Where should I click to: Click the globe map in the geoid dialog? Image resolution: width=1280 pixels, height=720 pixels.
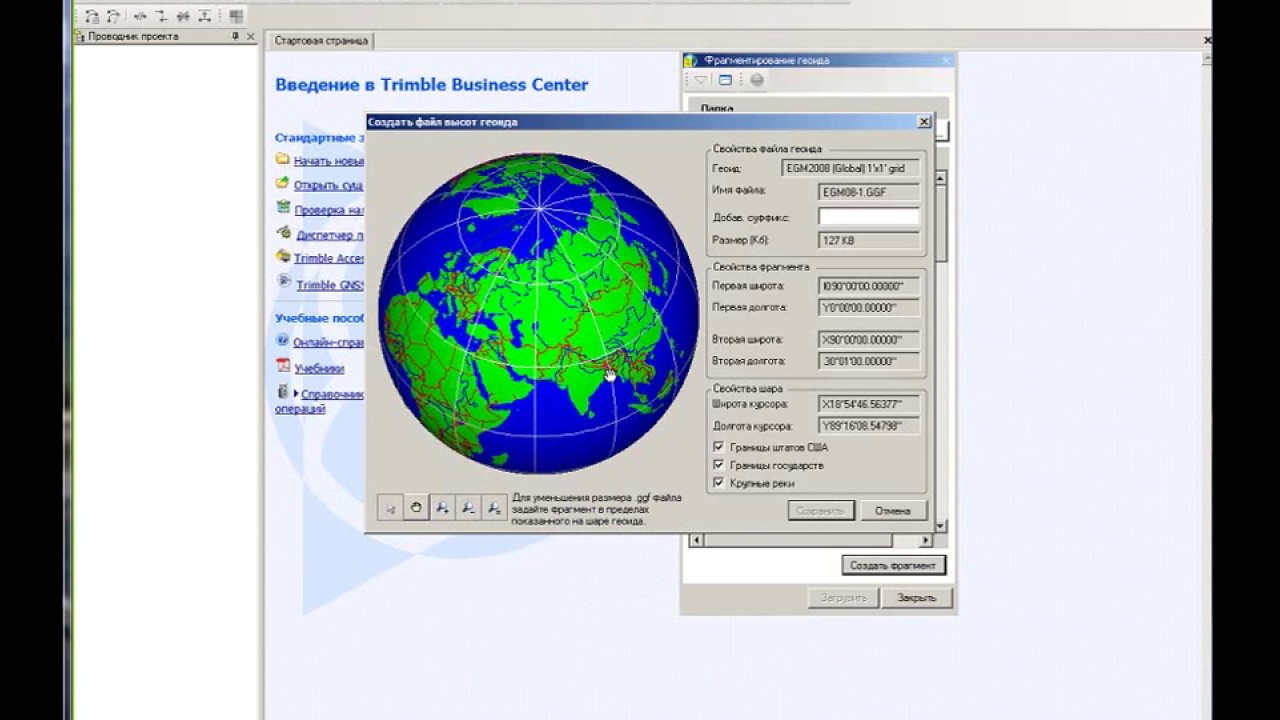pos(538,313)
